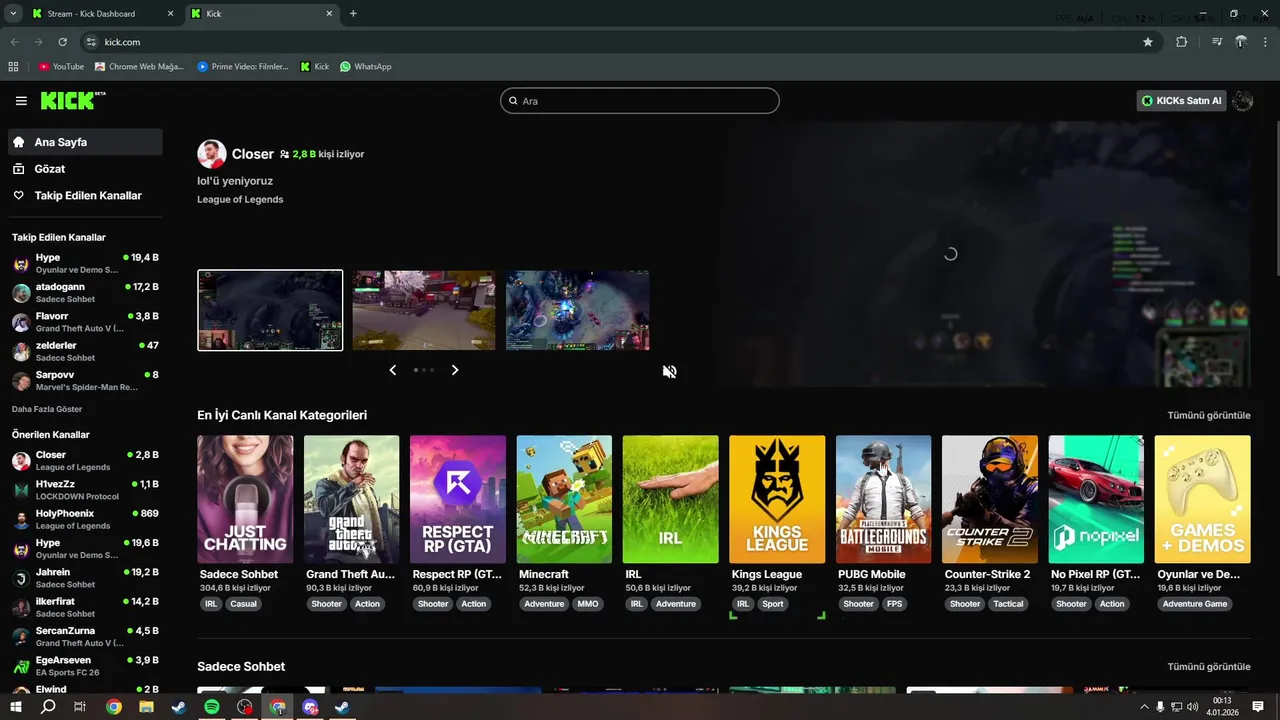The height and width of the screenshot is (720, 1280).
Task: Click Sport tag under Kings League
Action: point(773,604)
